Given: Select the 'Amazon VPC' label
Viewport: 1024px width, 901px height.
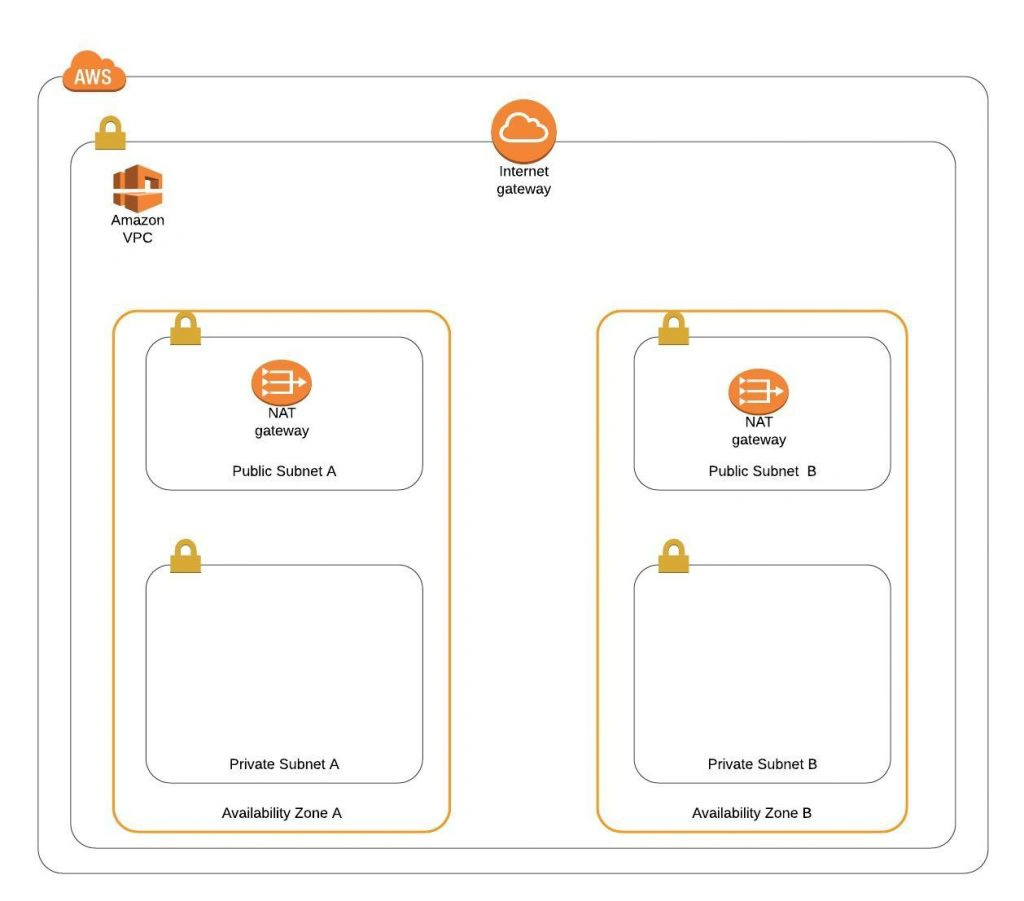Looking at the screenshot, I should point(138,229).
